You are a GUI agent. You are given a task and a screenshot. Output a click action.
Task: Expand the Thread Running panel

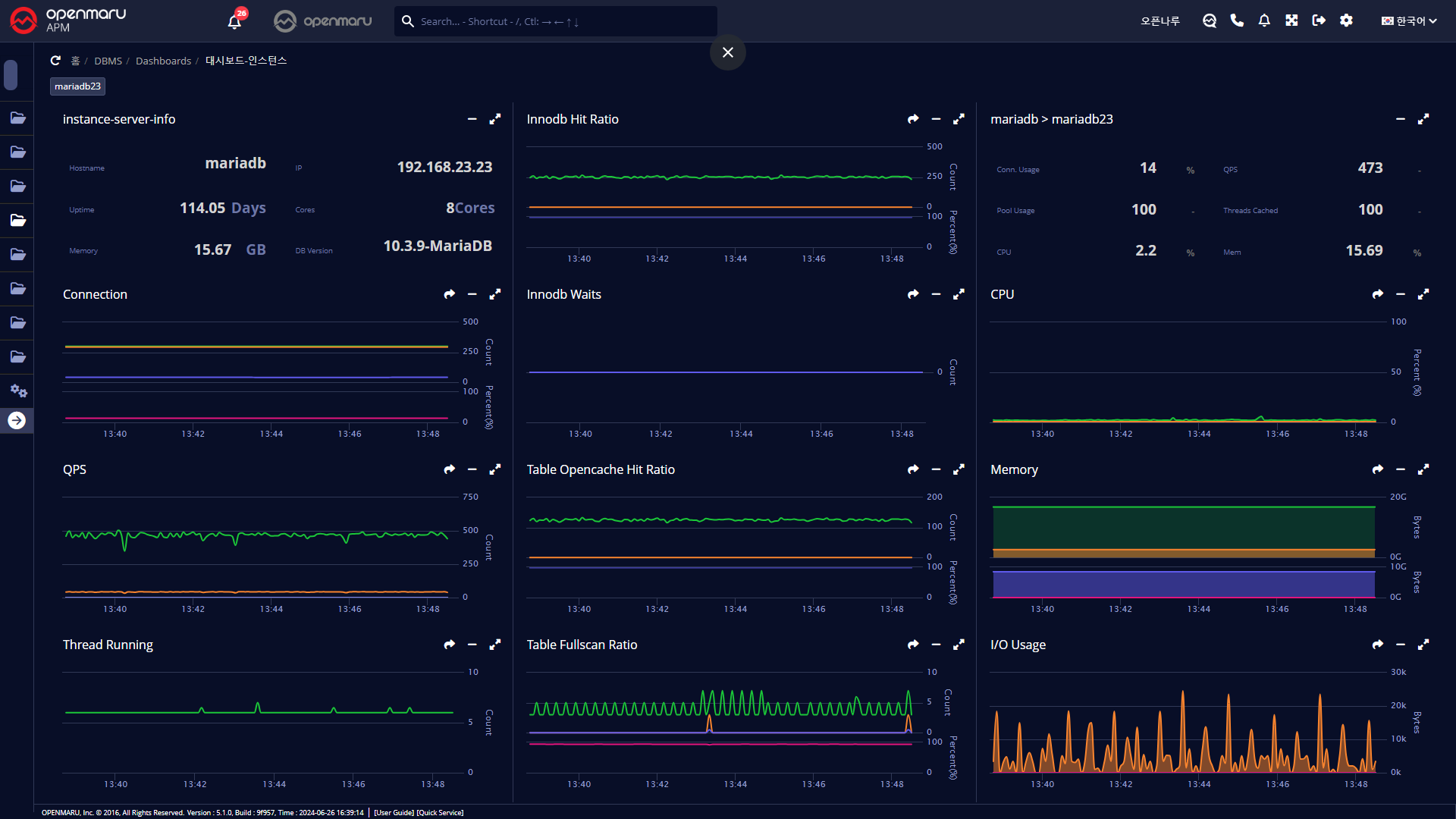point(495,645)
